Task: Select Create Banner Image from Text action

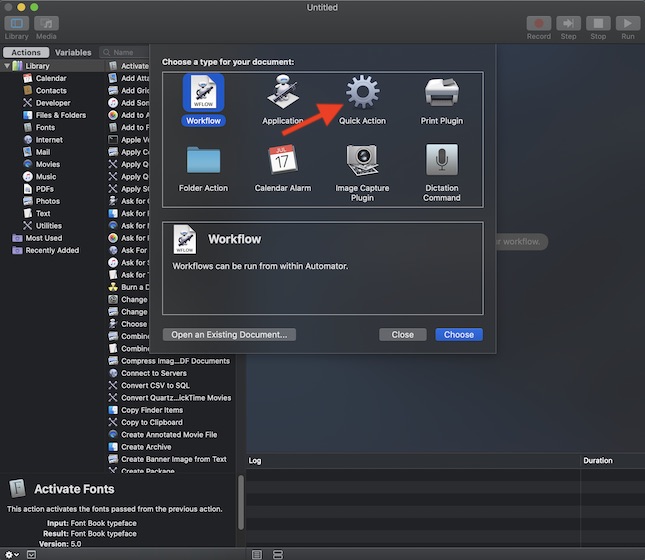Action: 174,459
